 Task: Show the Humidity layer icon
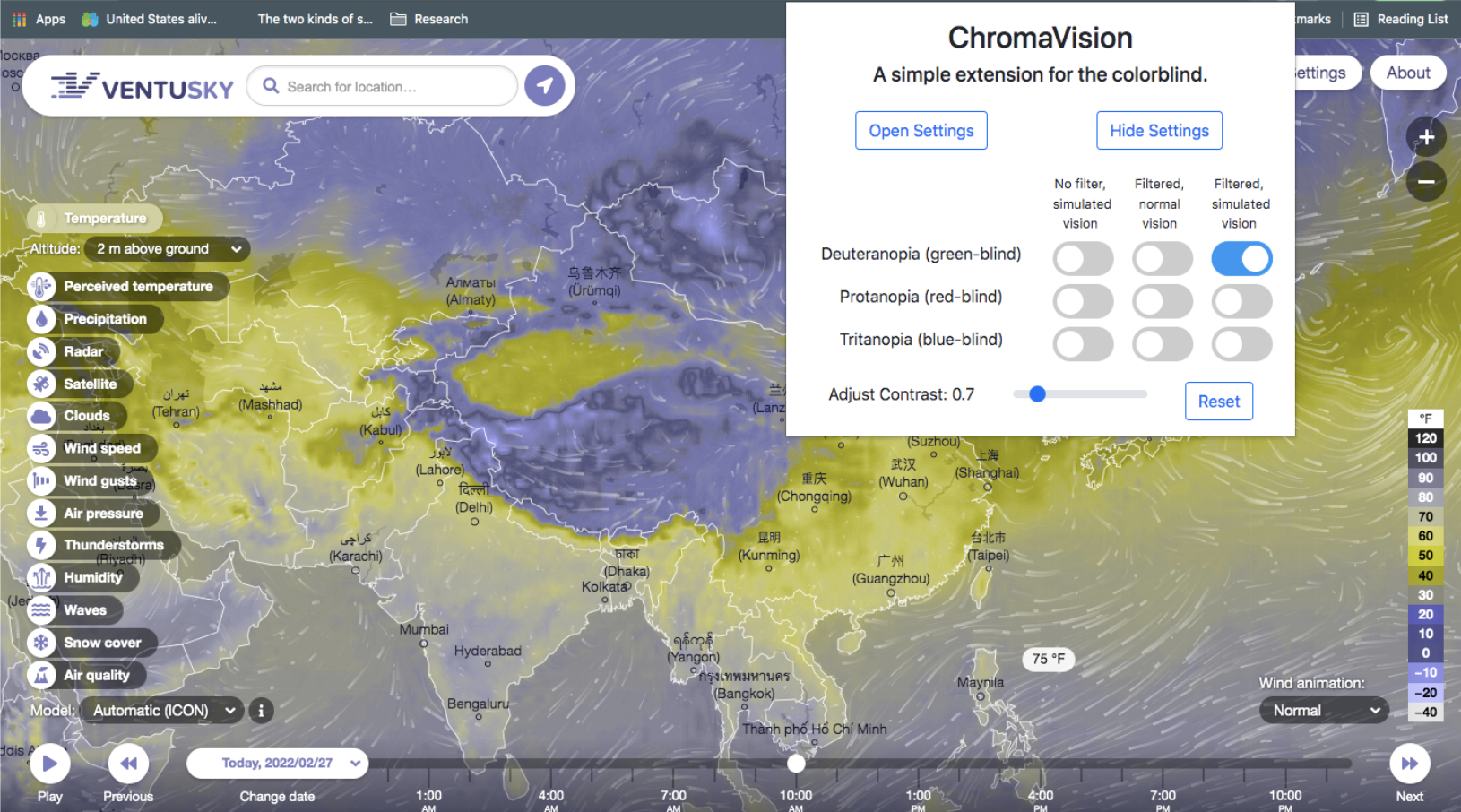pos(41,578)
